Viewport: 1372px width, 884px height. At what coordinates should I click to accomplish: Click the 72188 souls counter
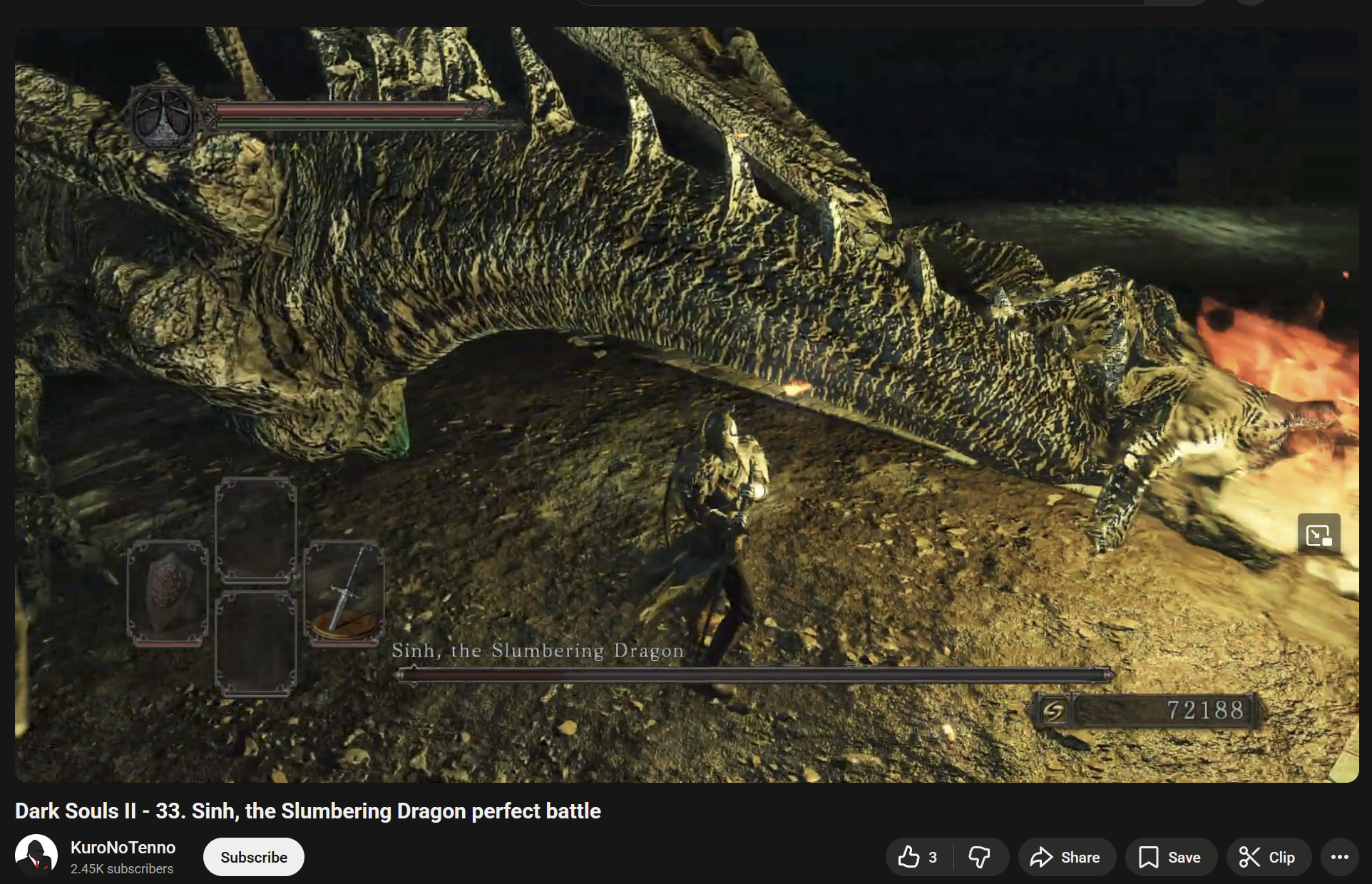click(x=1204, y=710)
